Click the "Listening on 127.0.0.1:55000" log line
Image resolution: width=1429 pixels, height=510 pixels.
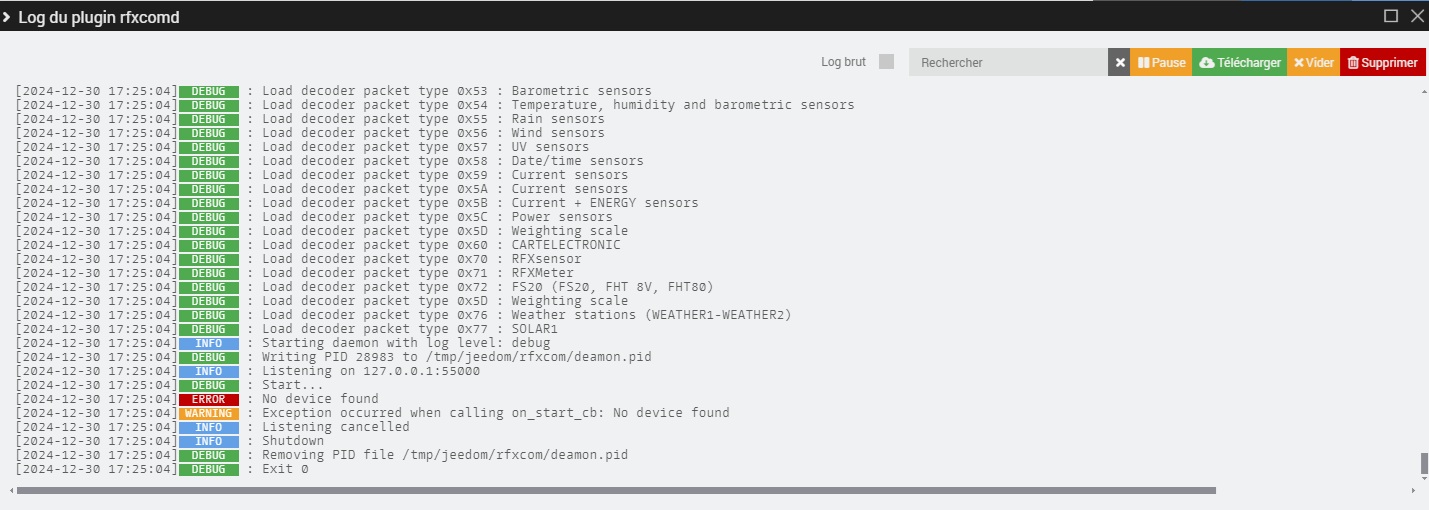pyautogui.click(x=370, y=371)
